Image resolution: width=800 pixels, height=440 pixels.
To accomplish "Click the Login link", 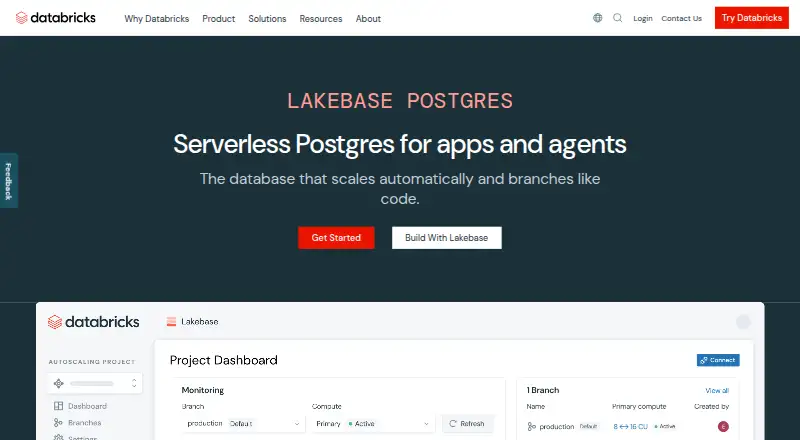I will tap(643, 18).
